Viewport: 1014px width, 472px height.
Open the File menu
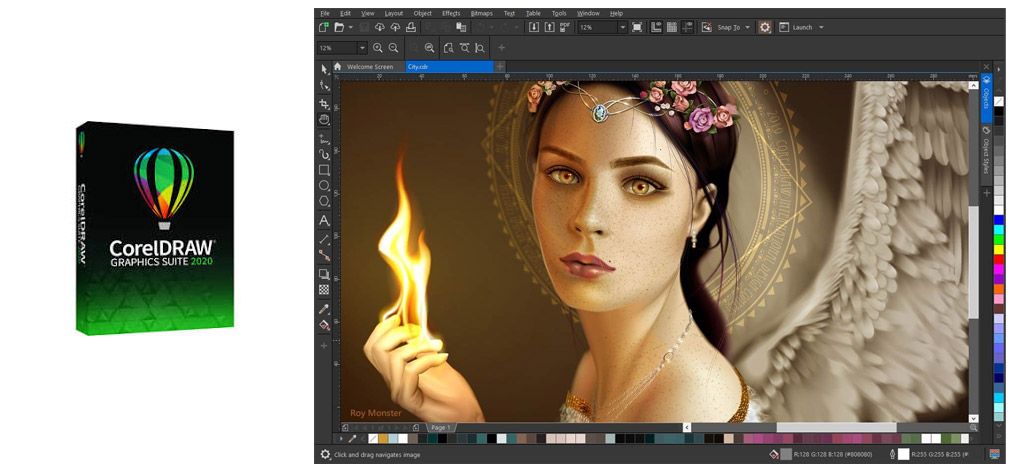pyautogui.click(x=325, y=13)
